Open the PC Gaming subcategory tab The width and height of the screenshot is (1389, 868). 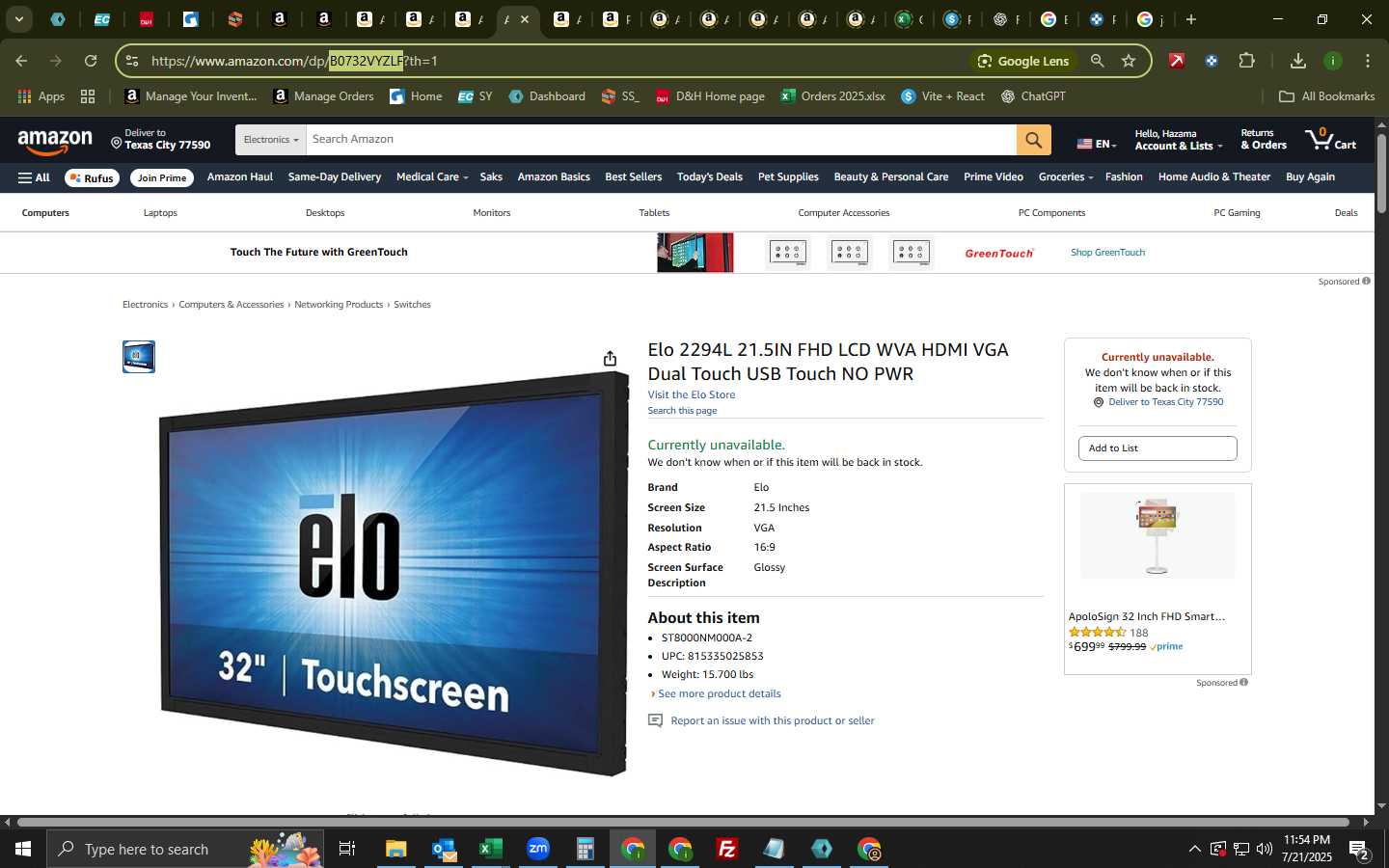click(x=1237, y=213)
